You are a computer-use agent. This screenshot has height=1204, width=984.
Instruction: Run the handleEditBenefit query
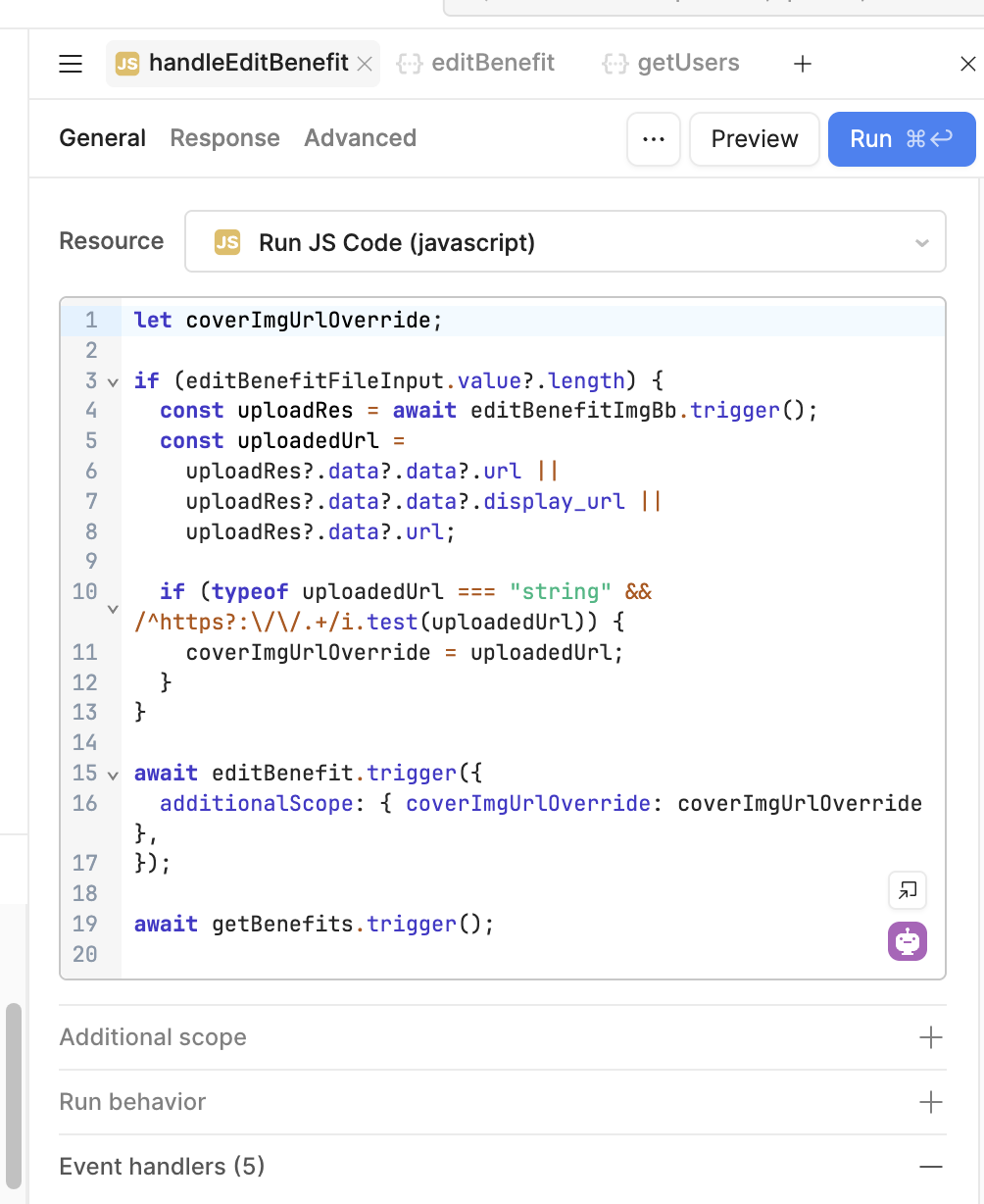[x=901, y=139]
